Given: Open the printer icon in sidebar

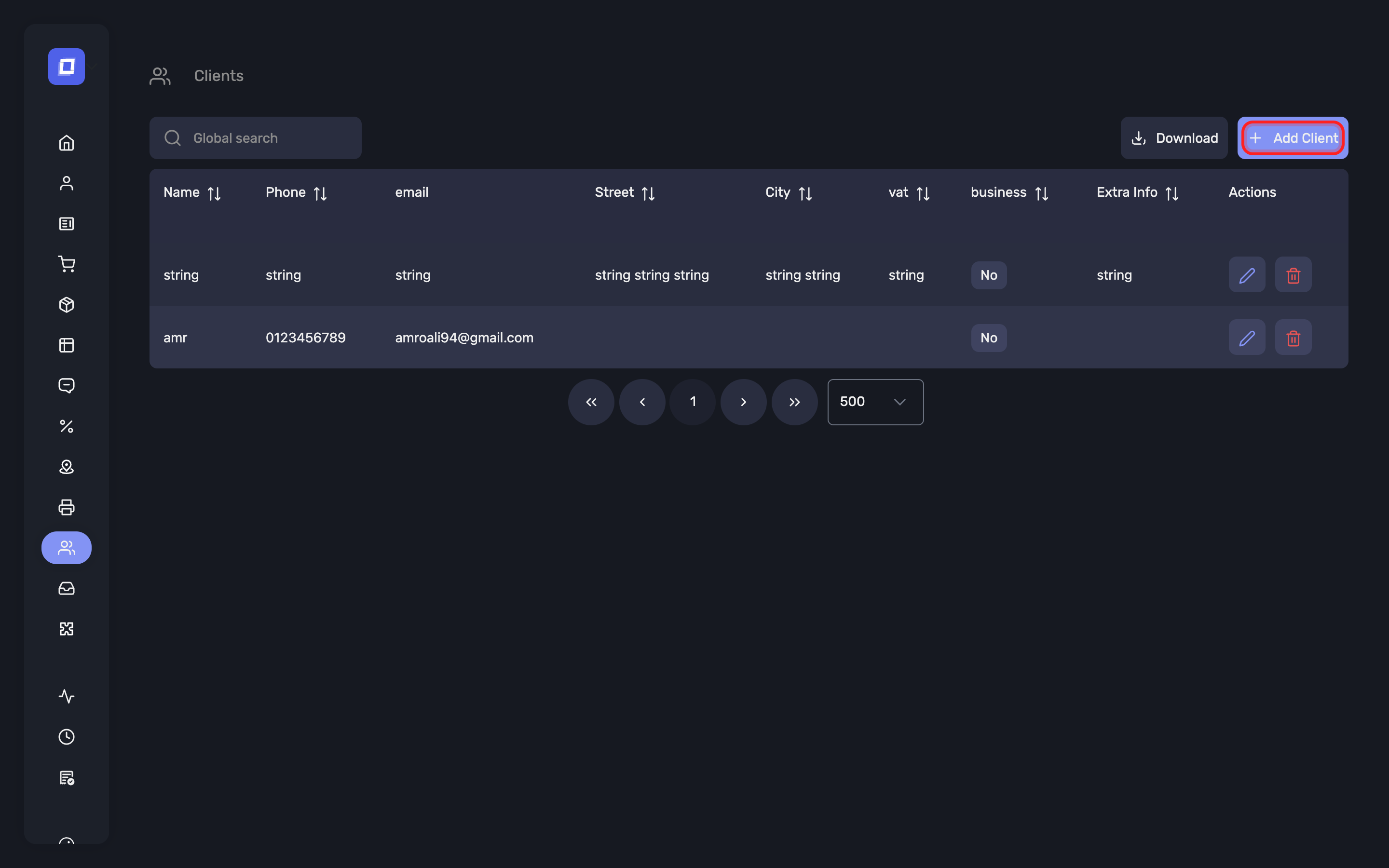Looking at the screenshot, I should tap(67, 507).
